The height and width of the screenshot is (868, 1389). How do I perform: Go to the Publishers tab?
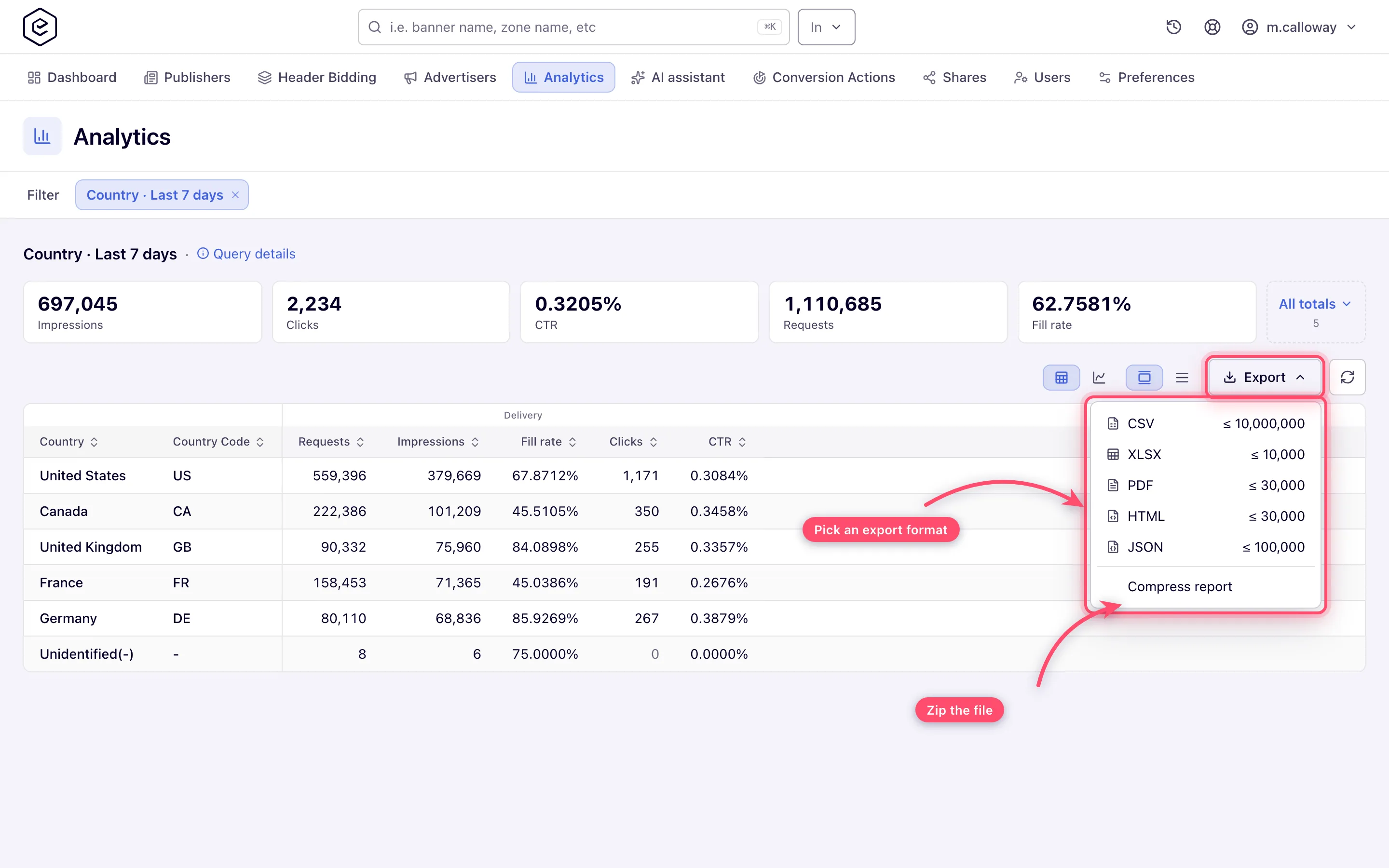[187, 78]
